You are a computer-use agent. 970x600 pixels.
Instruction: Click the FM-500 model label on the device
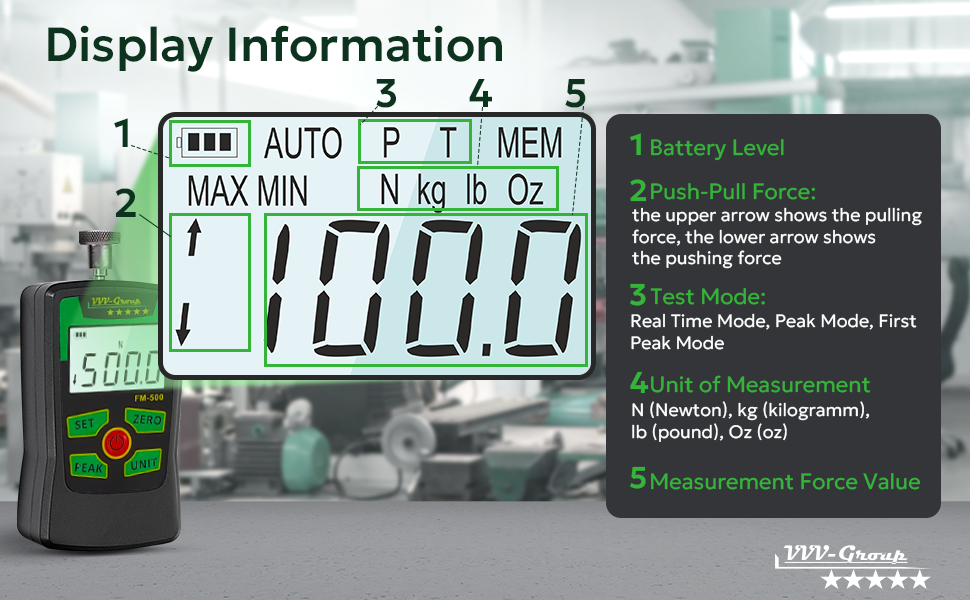(148, 398)
